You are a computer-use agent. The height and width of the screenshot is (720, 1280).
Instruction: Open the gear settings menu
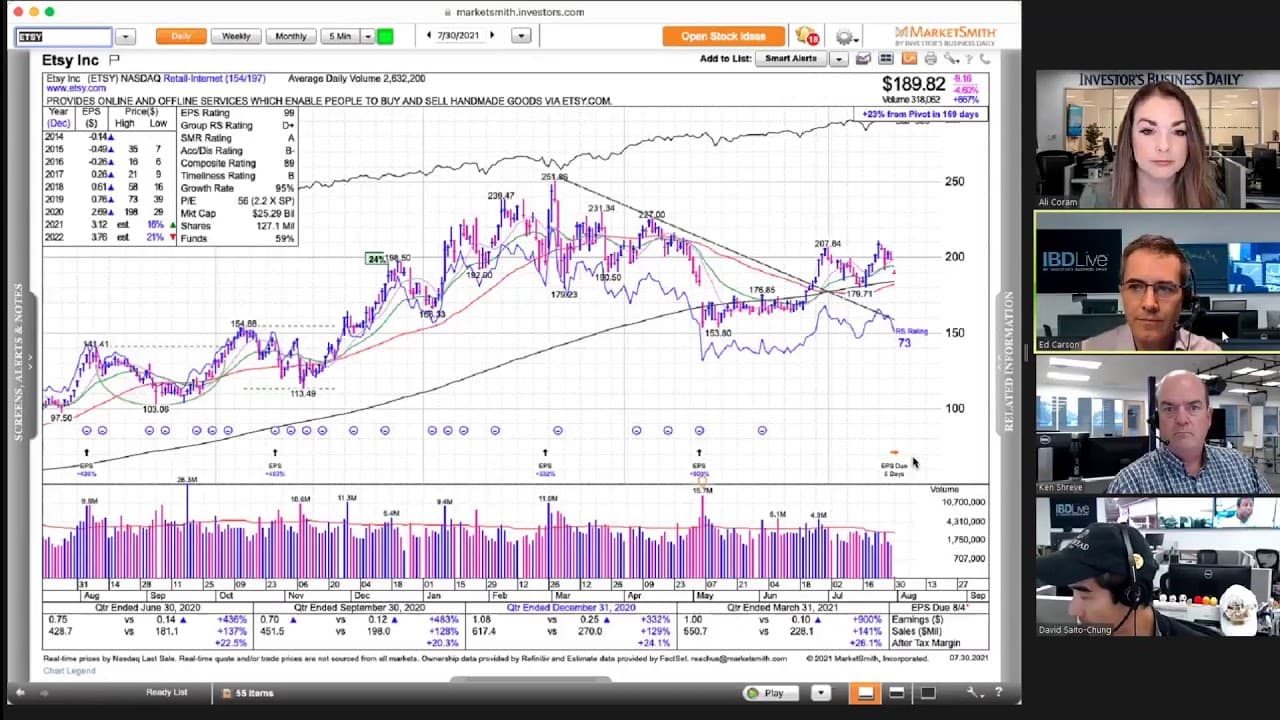coord(847,37)
